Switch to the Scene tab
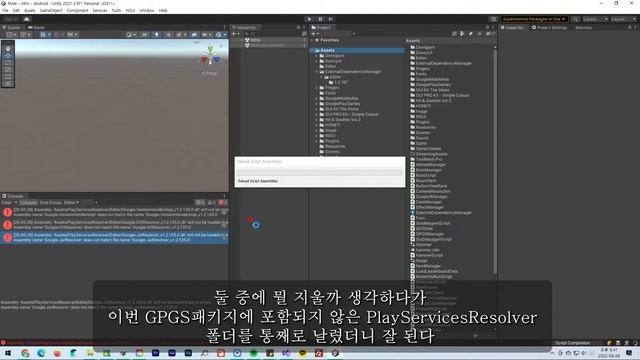 point(12,27)
